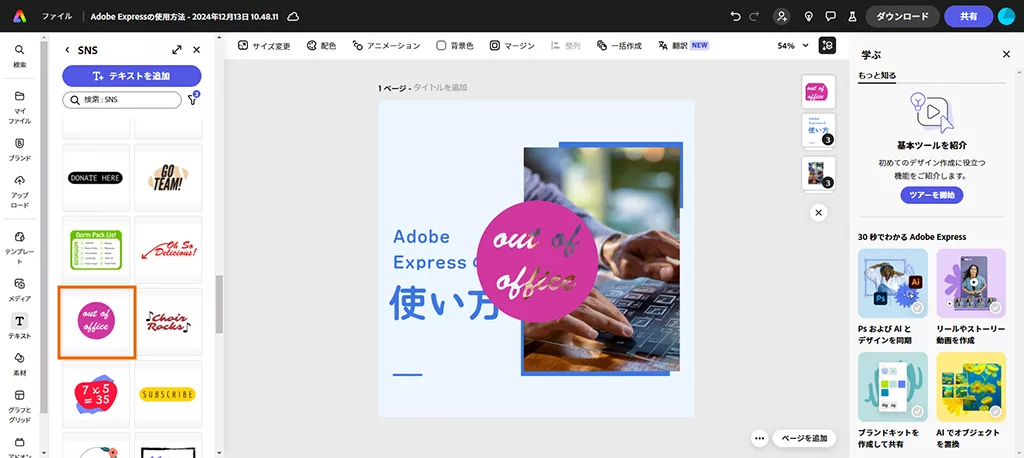Viewport: 1024px width, 458px height.
Task: Open the 一括作成 tool
Action: [x=619, y=46]
